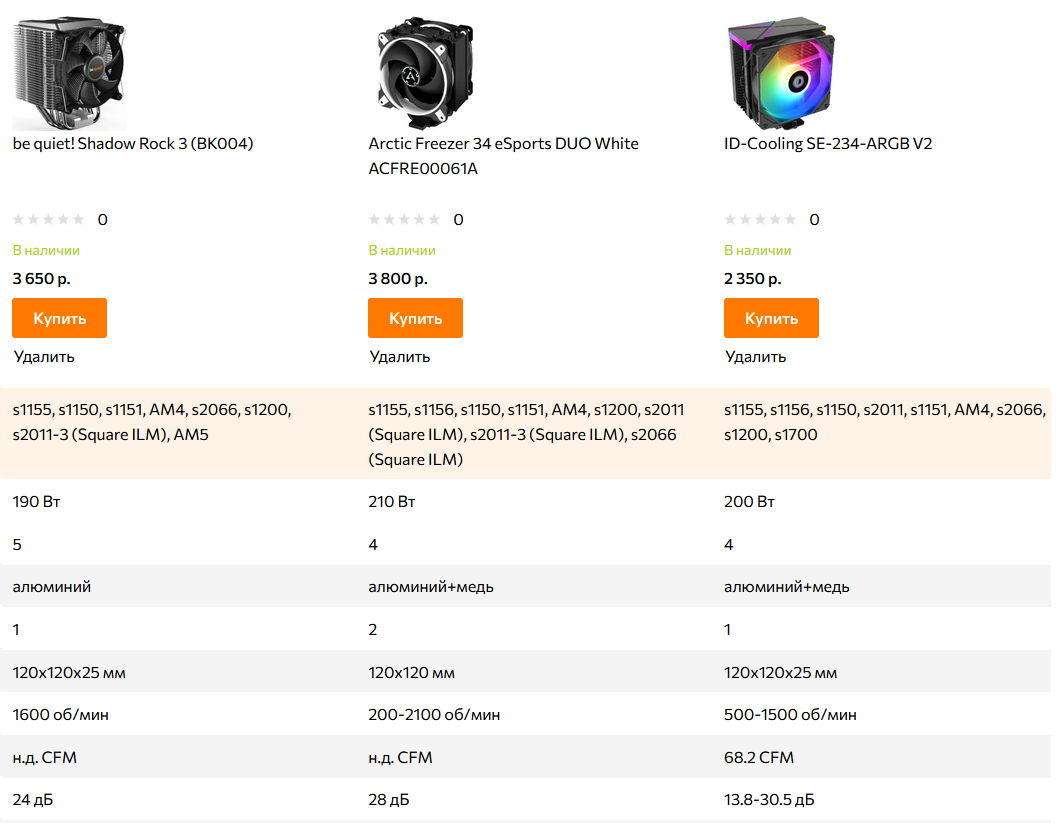Click the review count beside ID-Cooling stars

coord(814,220)
